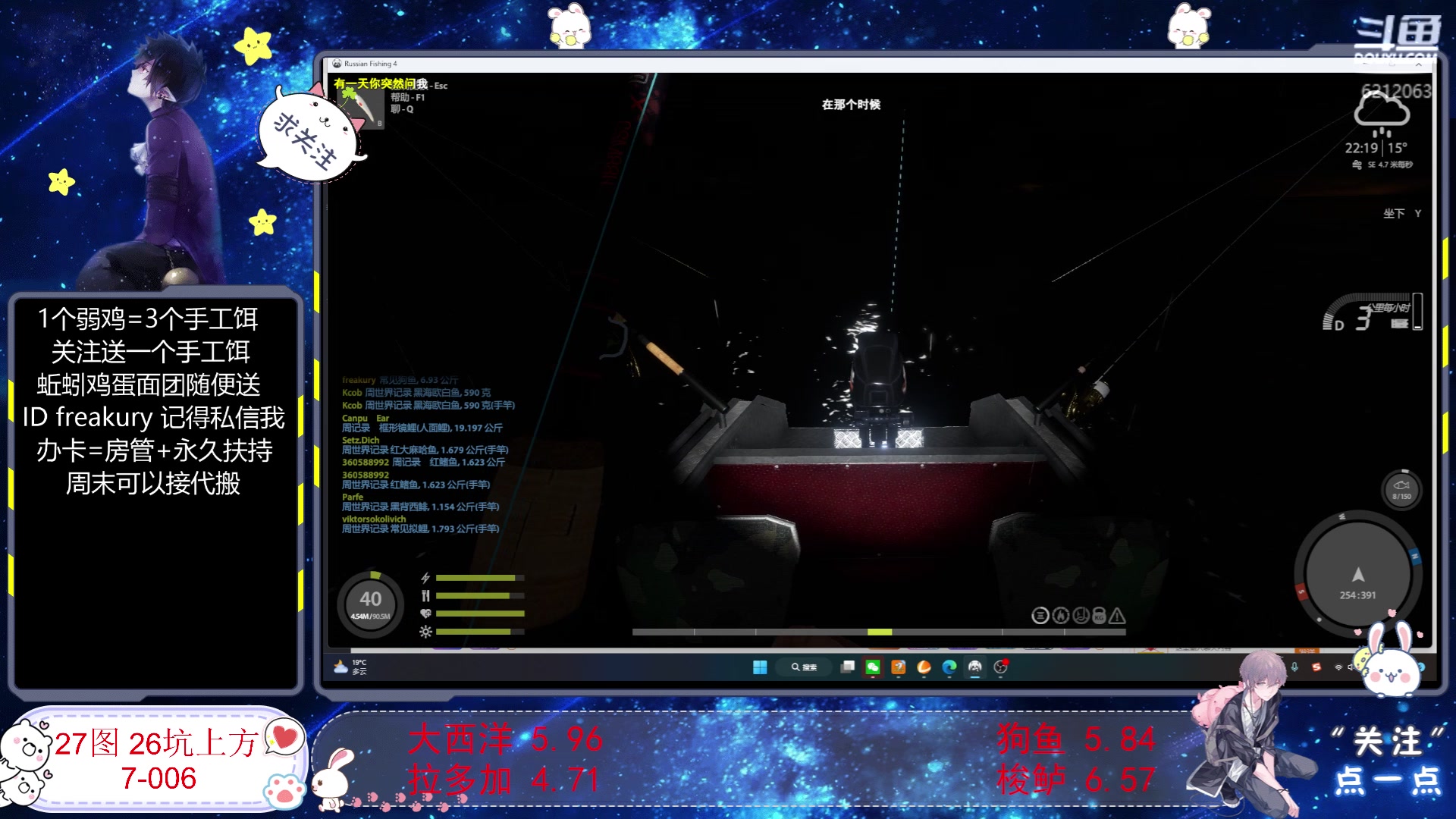This screenshot has width=1456, height=819.
Task: Click the 坐下 Y sit-down prompt
Action: 1402,214
